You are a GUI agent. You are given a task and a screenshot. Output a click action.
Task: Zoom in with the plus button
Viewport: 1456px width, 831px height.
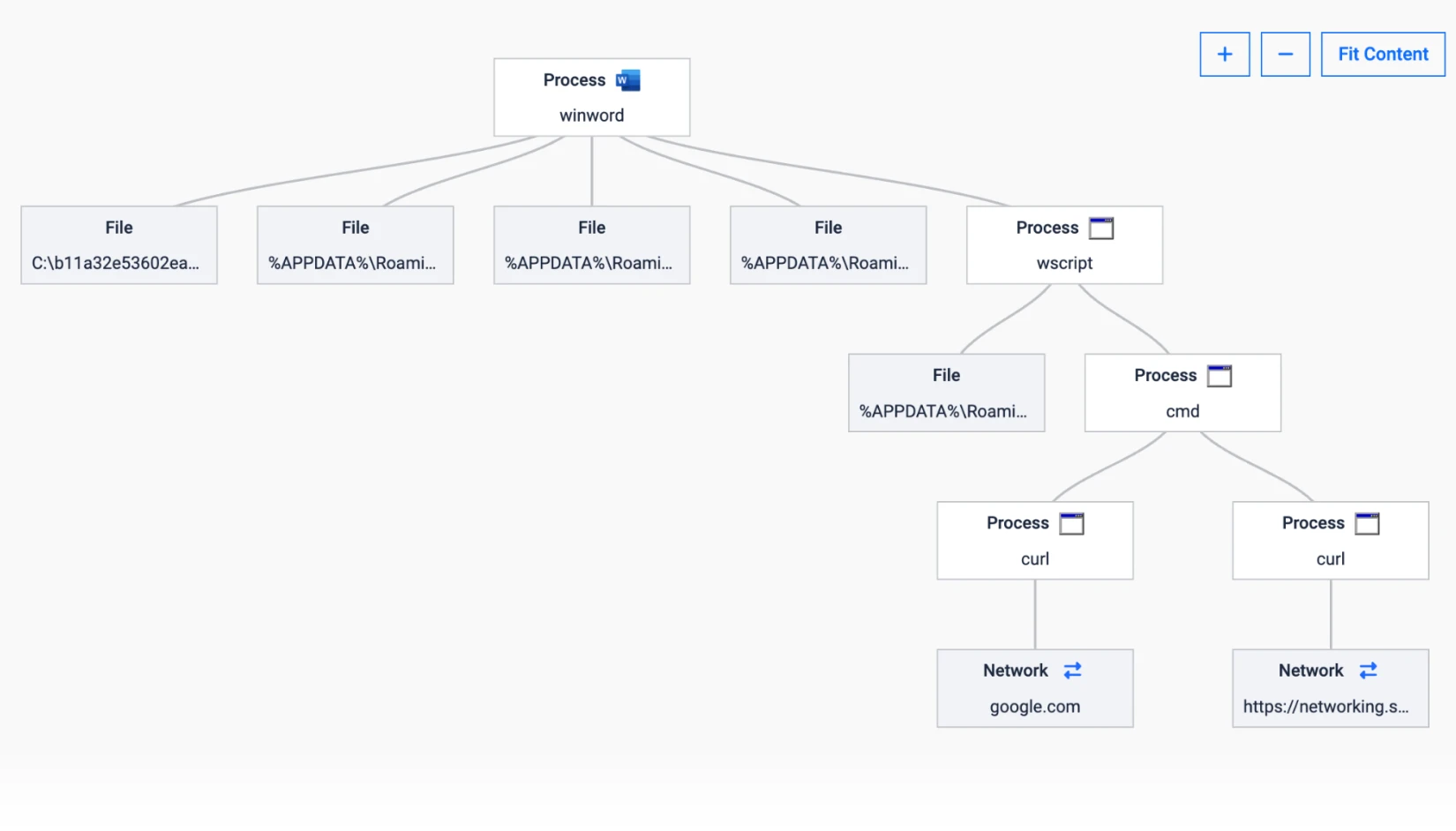click(x=1224, y=55)
